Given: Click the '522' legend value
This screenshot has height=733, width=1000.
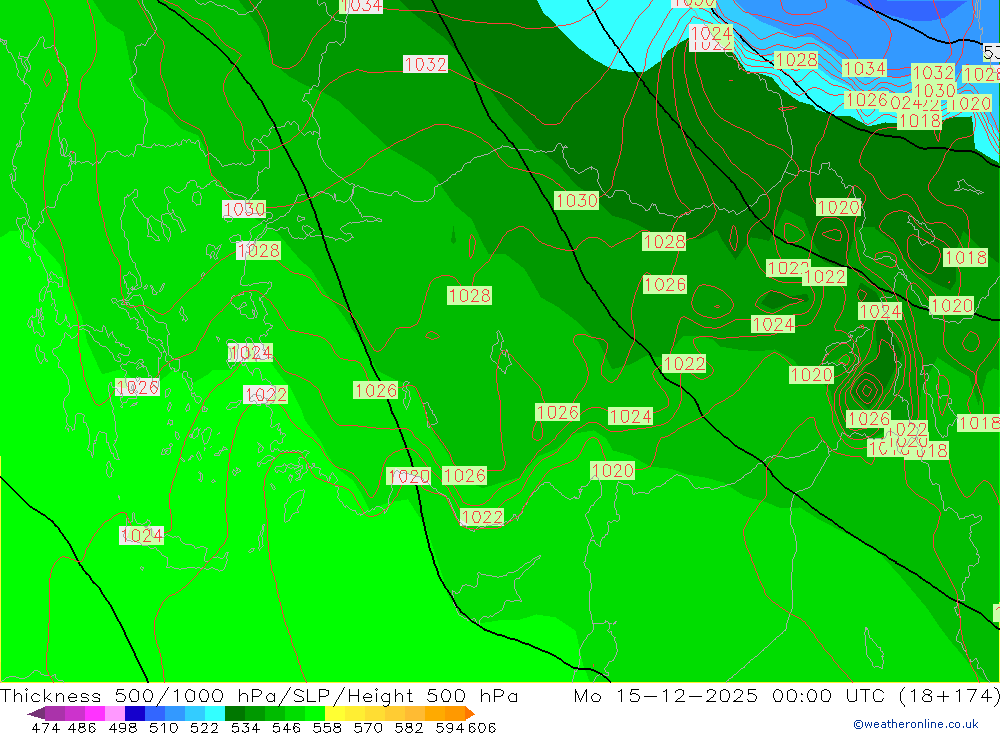Looking at the screenshot, I should click(x=205, y=727).
